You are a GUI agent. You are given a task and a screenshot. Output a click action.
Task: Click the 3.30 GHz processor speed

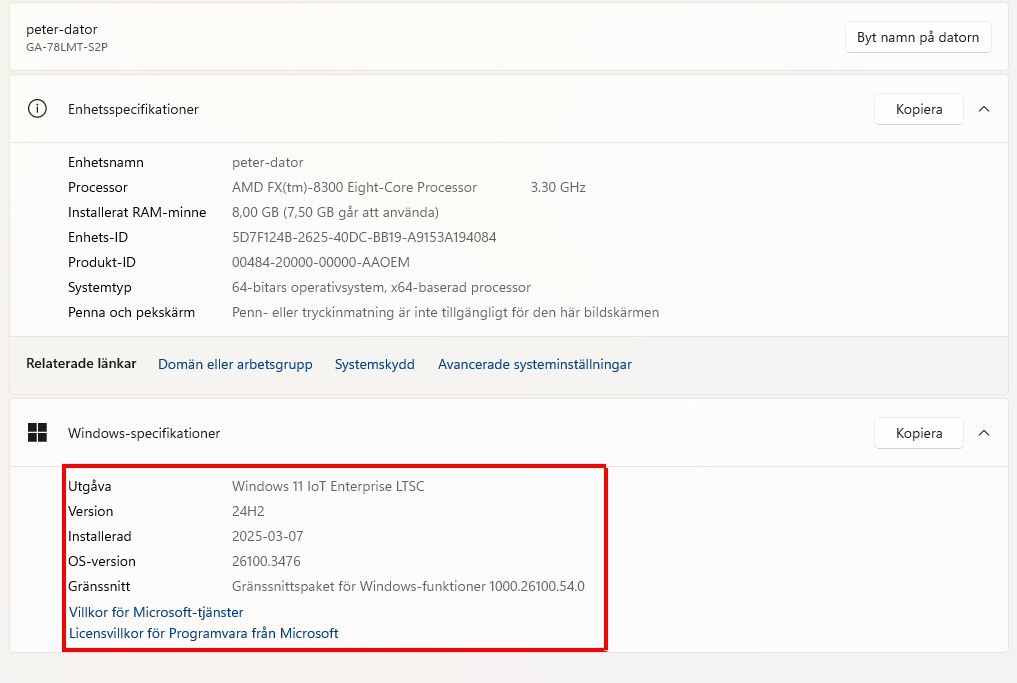[x=558, y=187]
